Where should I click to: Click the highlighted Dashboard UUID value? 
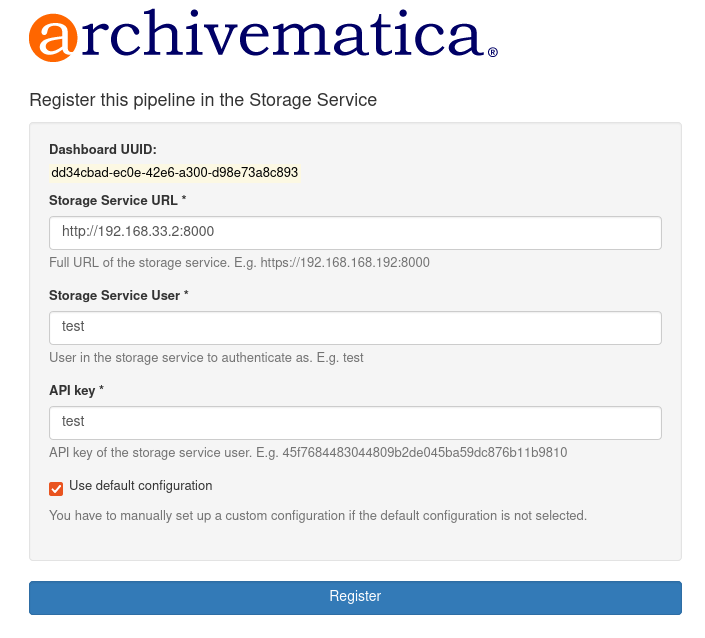[174, 172]
